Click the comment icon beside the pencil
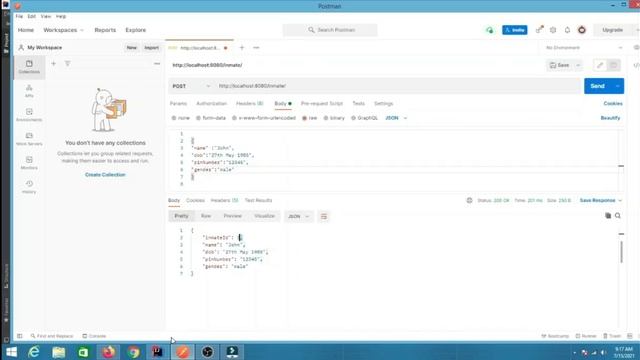 (x=613, y=65)
